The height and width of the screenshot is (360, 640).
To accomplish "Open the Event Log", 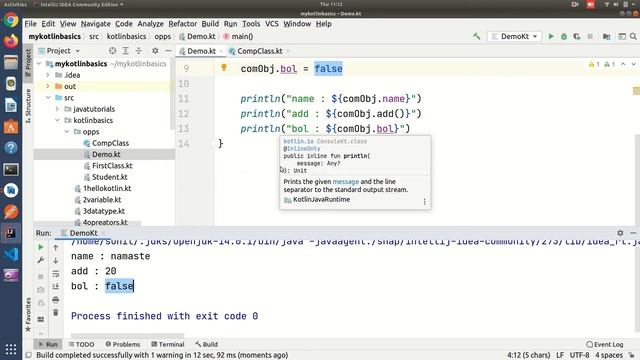I will pos(604,344).
